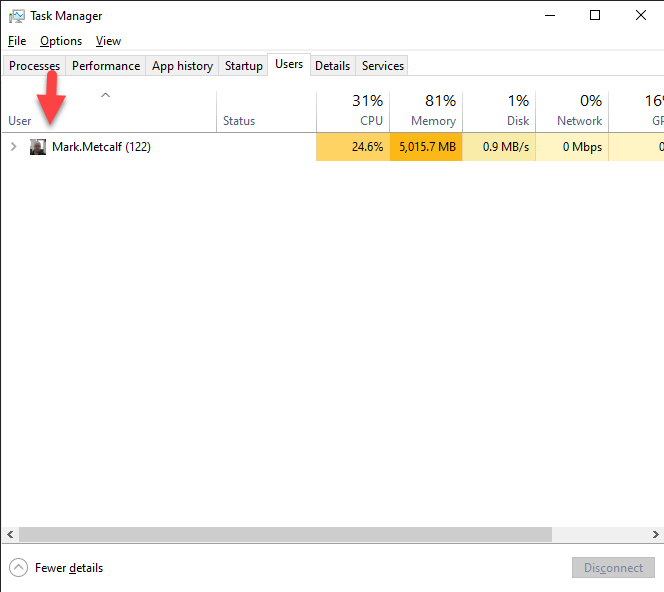664x592 pixels.
Task: Click the 24.6% CPU usage cell
Action: [x=353, y=147]
